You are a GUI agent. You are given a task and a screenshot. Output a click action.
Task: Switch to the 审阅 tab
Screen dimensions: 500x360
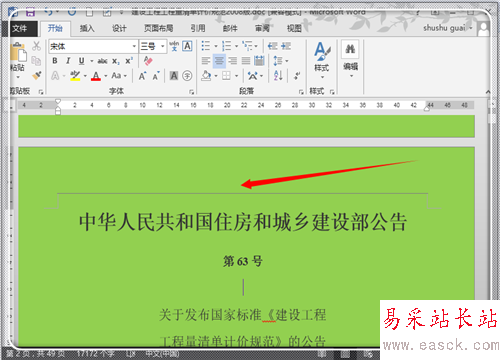pyautogui.click(x=262, y=29)
